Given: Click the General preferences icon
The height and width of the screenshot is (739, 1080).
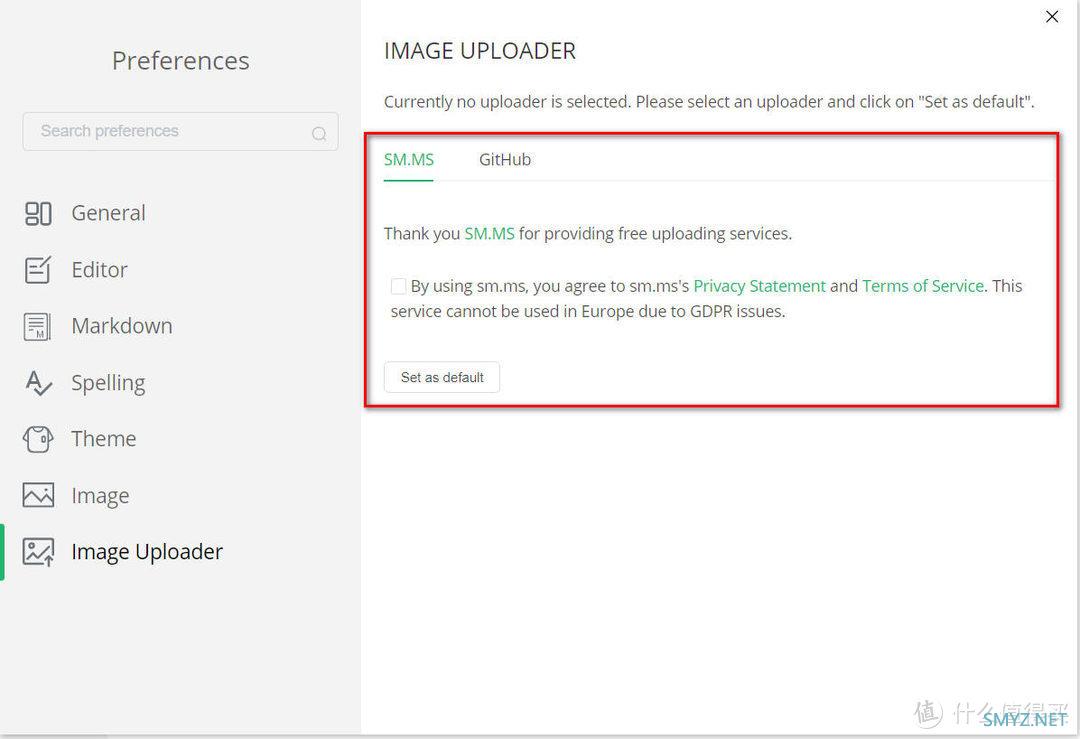Looking at the screenshot, I should [x=38, y=214].
